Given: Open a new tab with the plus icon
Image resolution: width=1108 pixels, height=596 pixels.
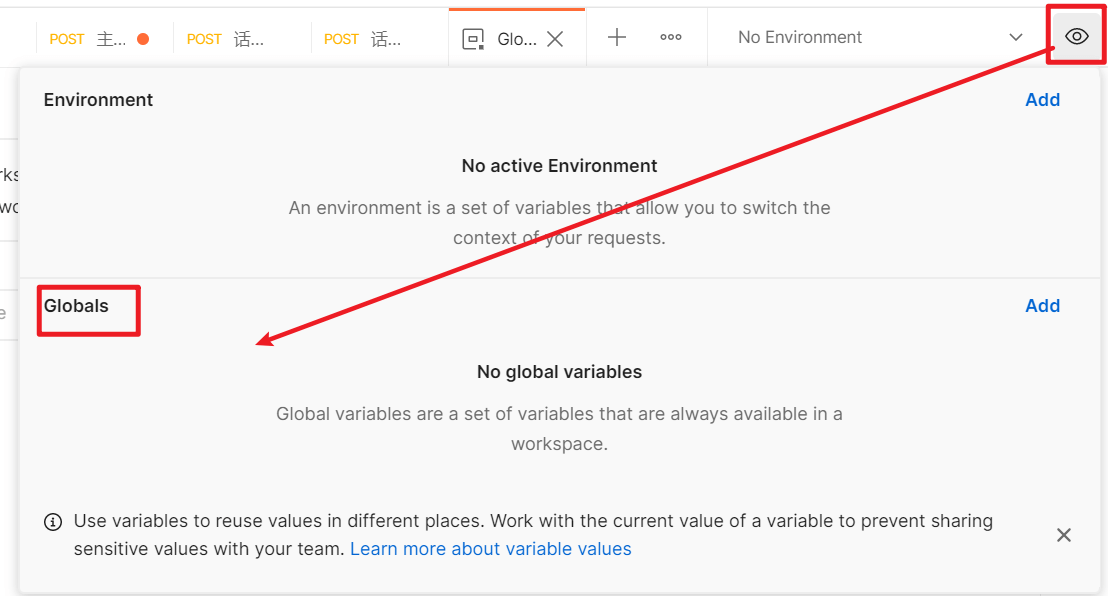Looking at the screenshot, I should click(617, 37).
